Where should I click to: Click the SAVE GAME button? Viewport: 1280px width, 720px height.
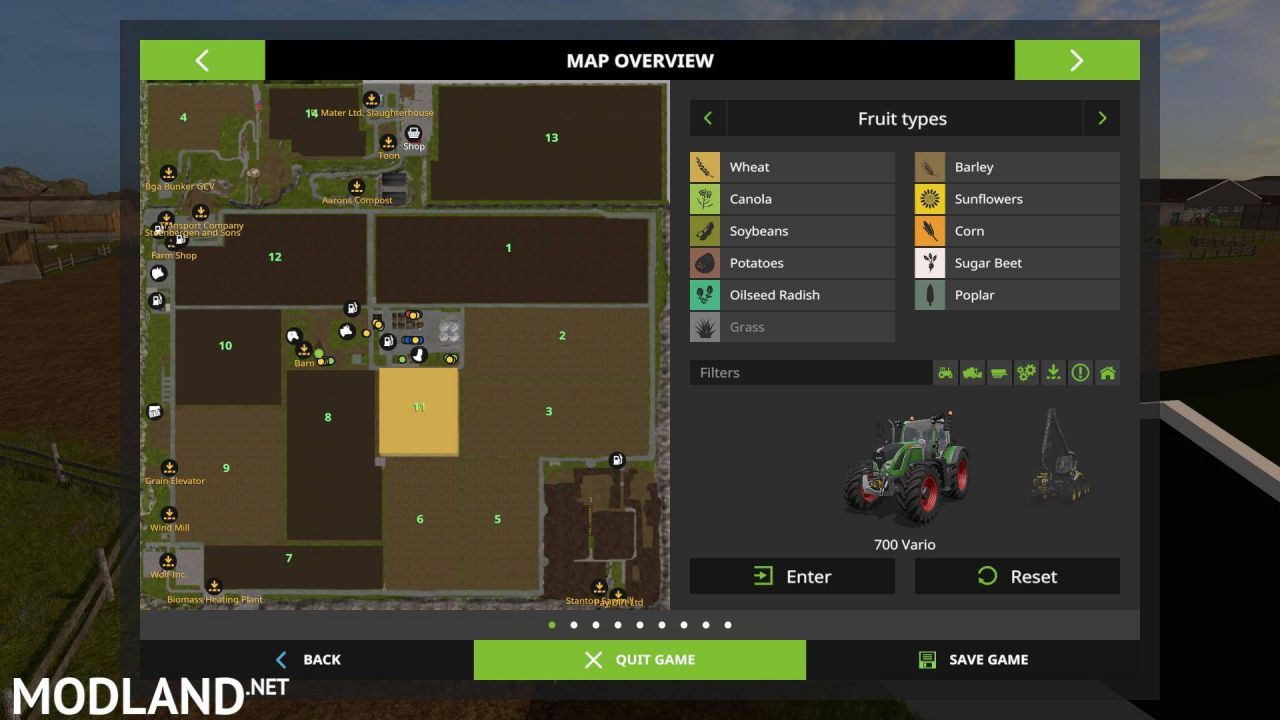point(973,660)
